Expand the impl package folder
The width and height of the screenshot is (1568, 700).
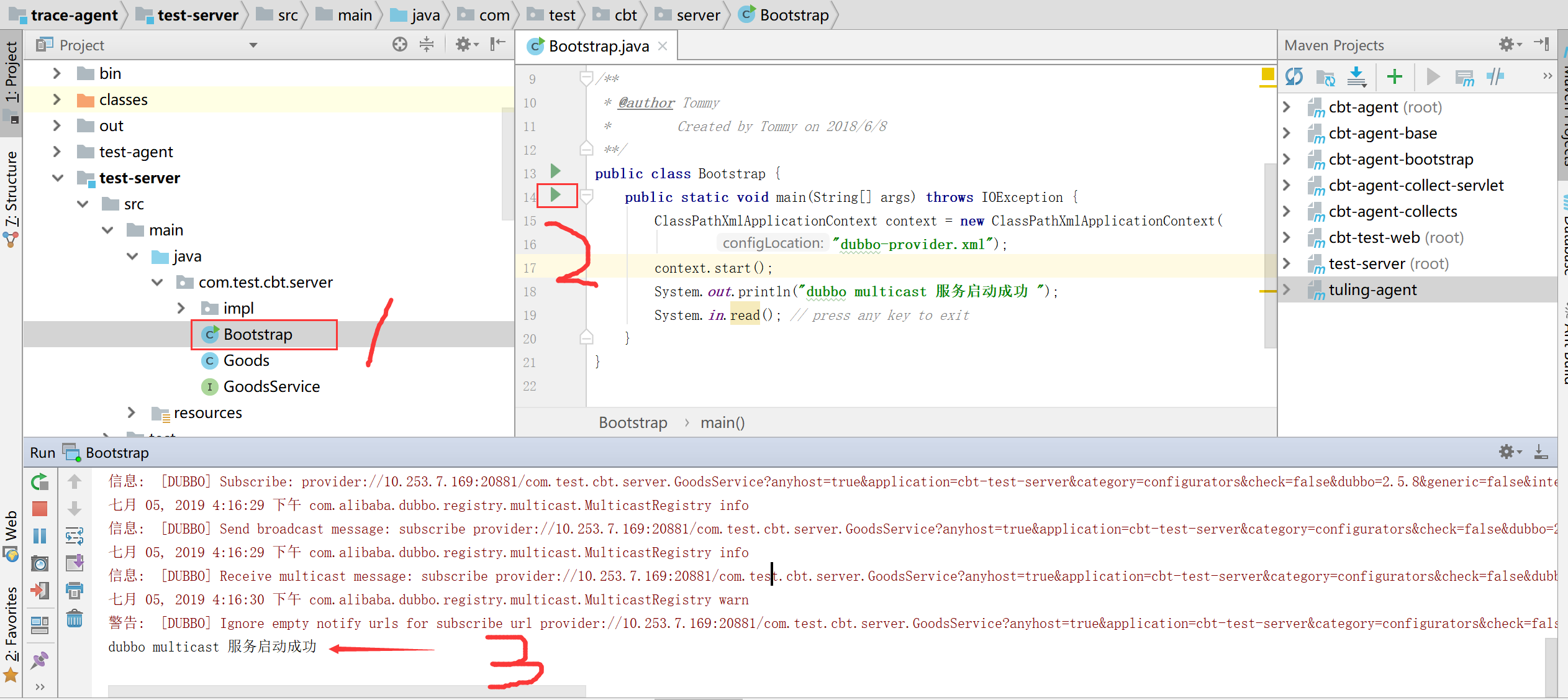[181, 308]
